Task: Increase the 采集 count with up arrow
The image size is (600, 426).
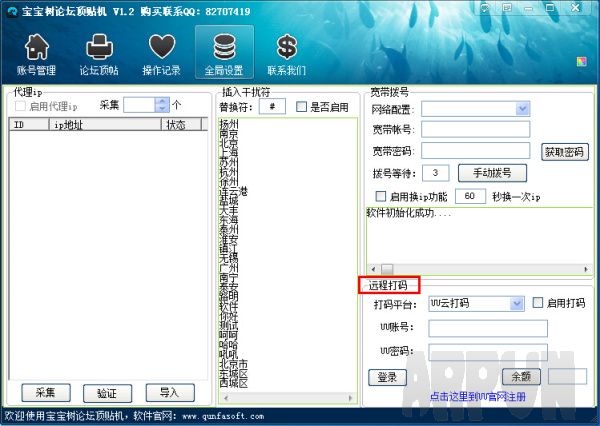Action: pos(162,101)
